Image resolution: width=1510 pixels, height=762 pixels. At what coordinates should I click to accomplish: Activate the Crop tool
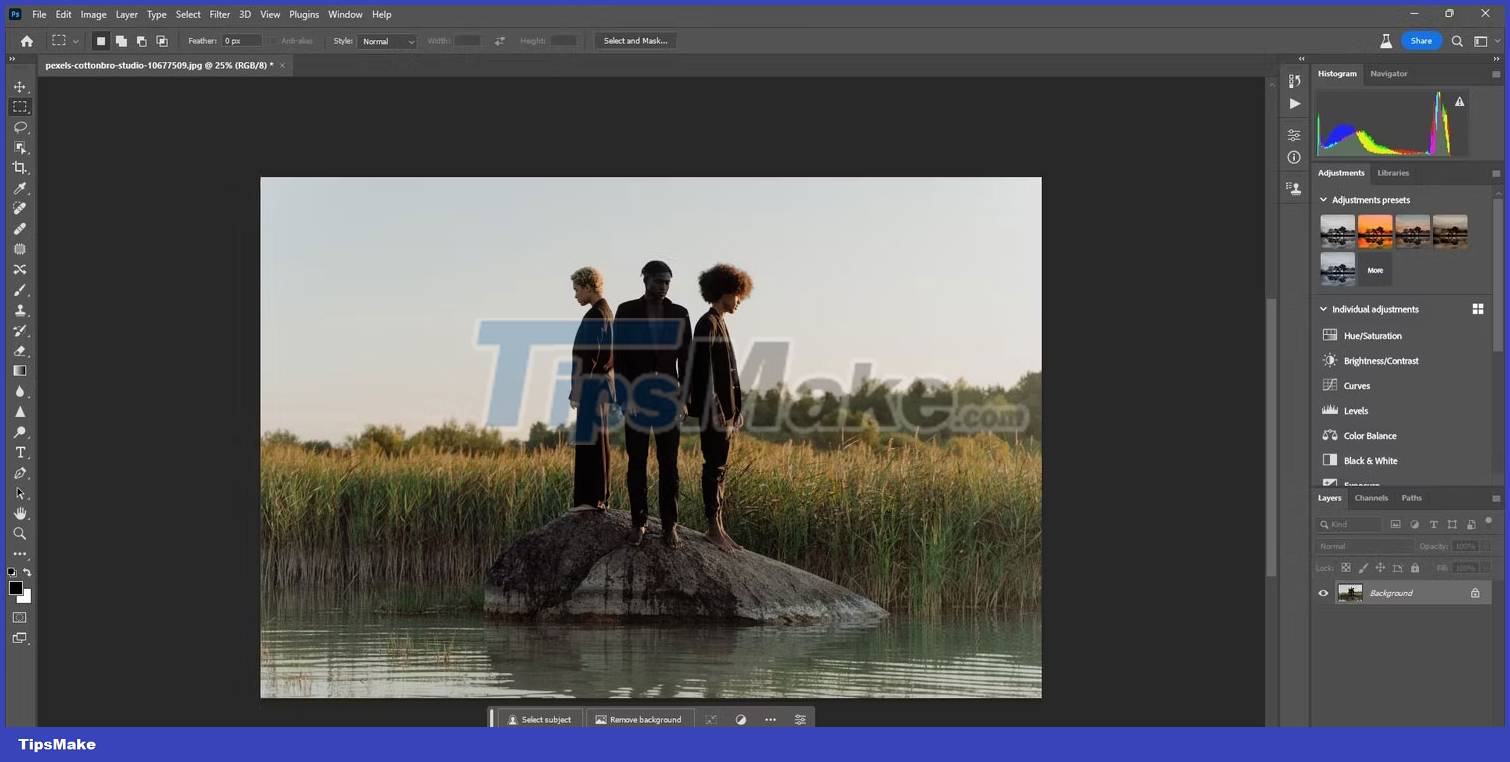[20, 167]
